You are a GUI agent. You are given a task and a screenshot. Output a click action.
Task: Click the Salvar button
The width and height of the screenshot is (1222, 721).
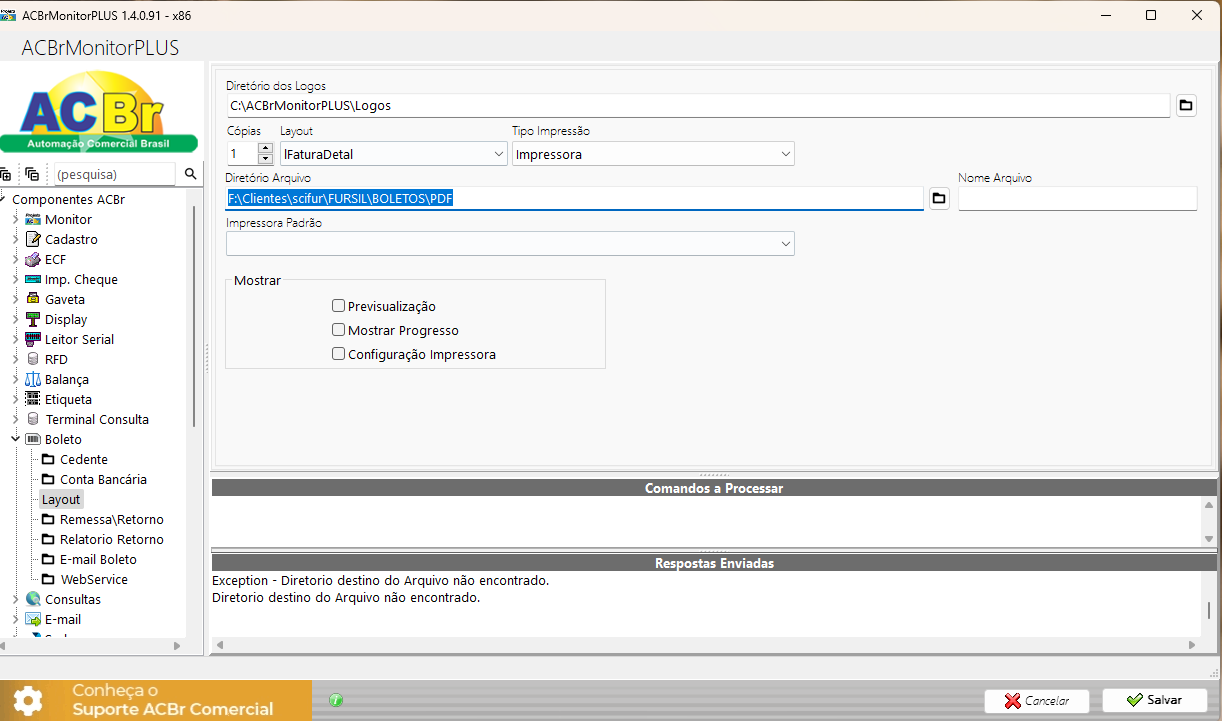click(x=1155, y=700)
